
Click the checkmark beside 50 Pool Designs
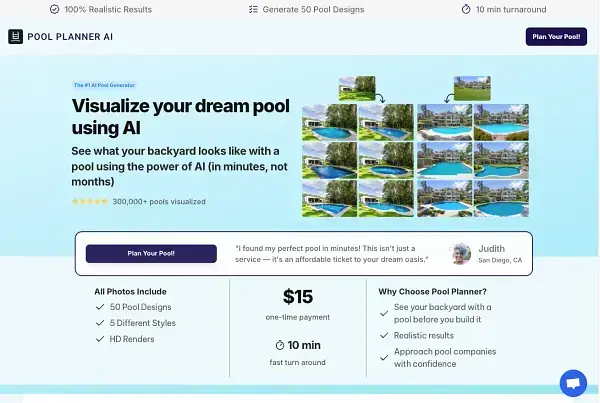click(99, 307)
